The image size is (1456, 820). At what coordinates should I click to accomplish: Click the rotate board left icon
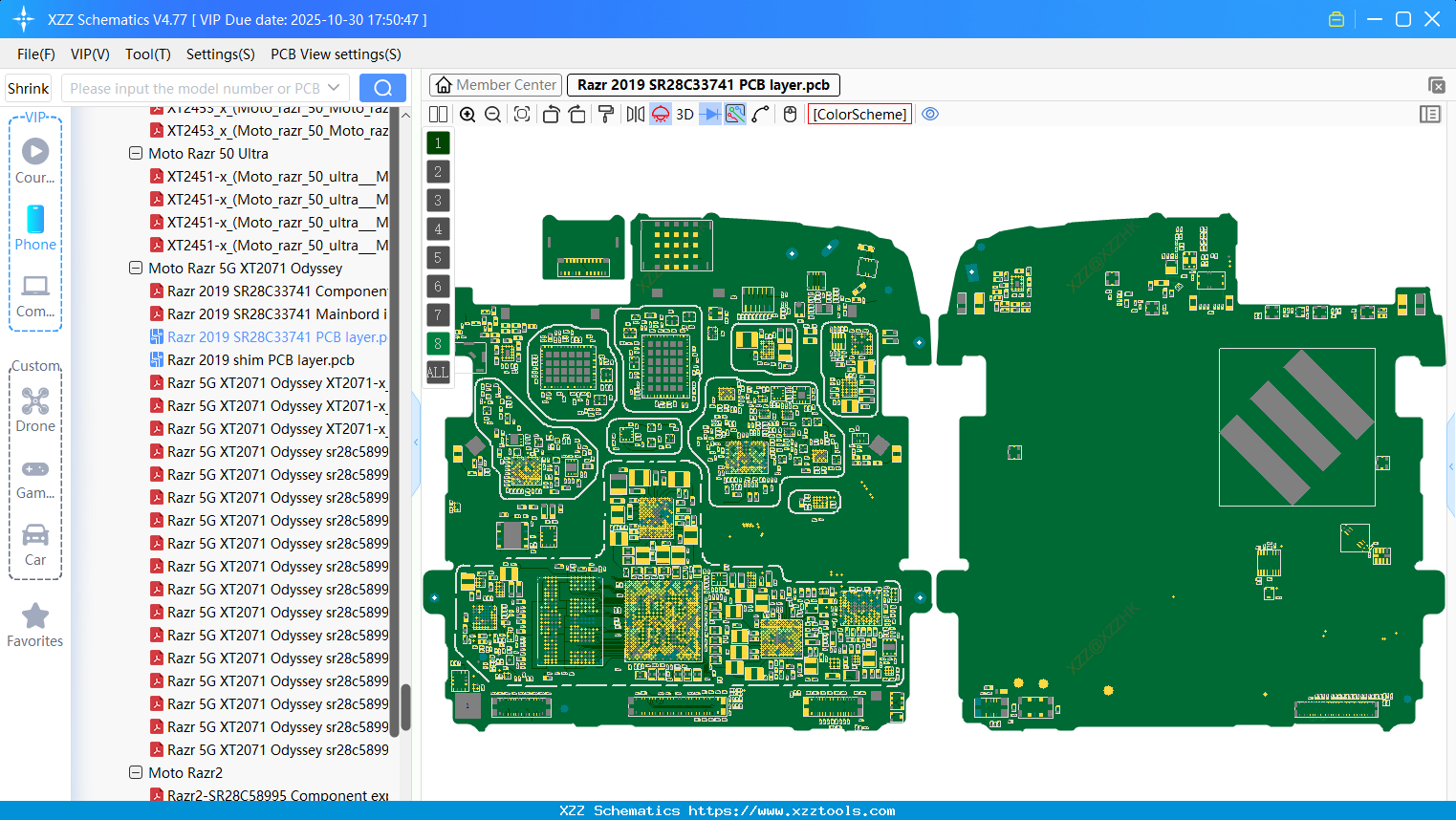pyautogui.click(x=551, y=114)
